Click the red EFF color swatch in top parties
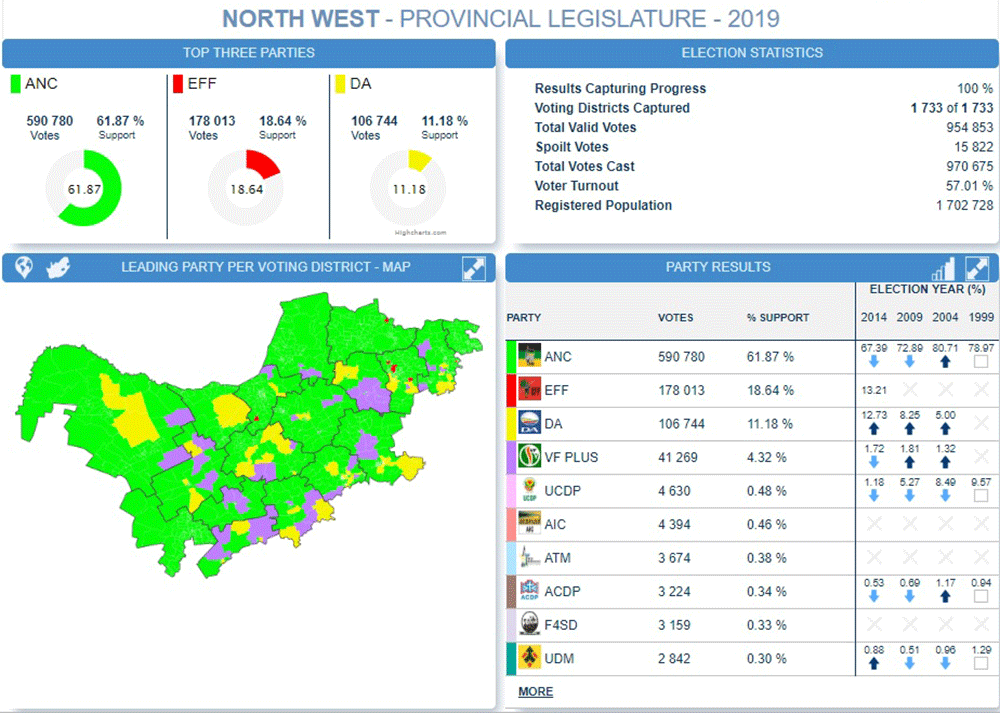Viewport: 1000px width, 713px height. tap(177, 84)
